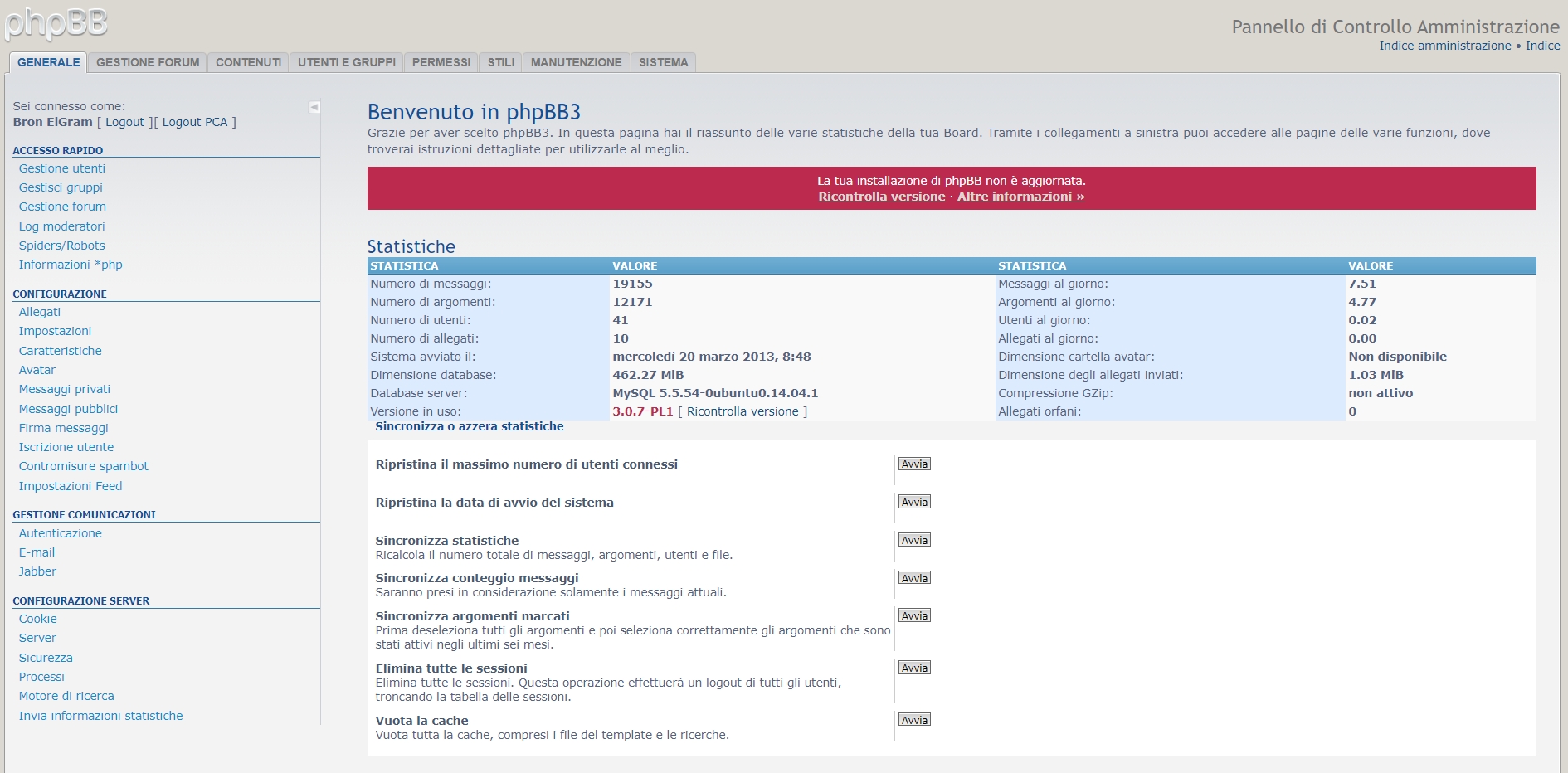Image resolution: width=1568 pixels, height=773 pixels.
Task: Click Altre informazioni » link
Action: pos(1021,197)
